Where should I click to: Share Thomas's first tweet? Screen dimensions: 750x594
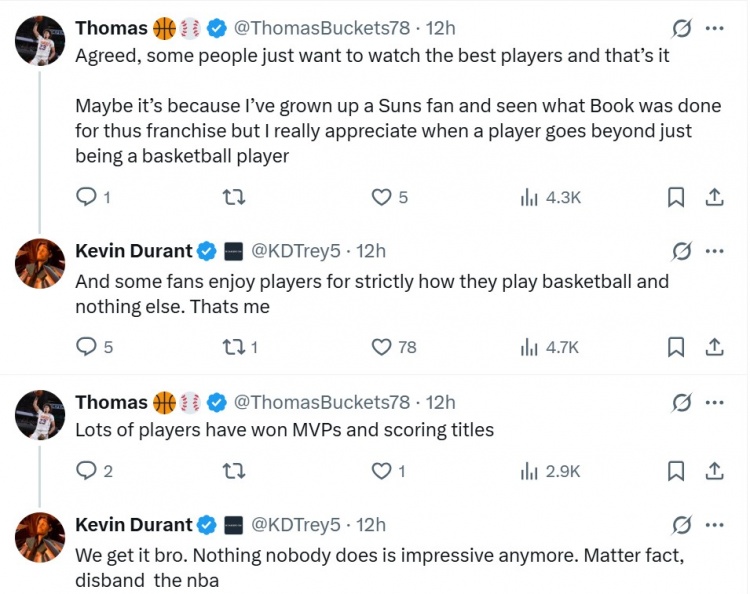click(x=714, y=198)
